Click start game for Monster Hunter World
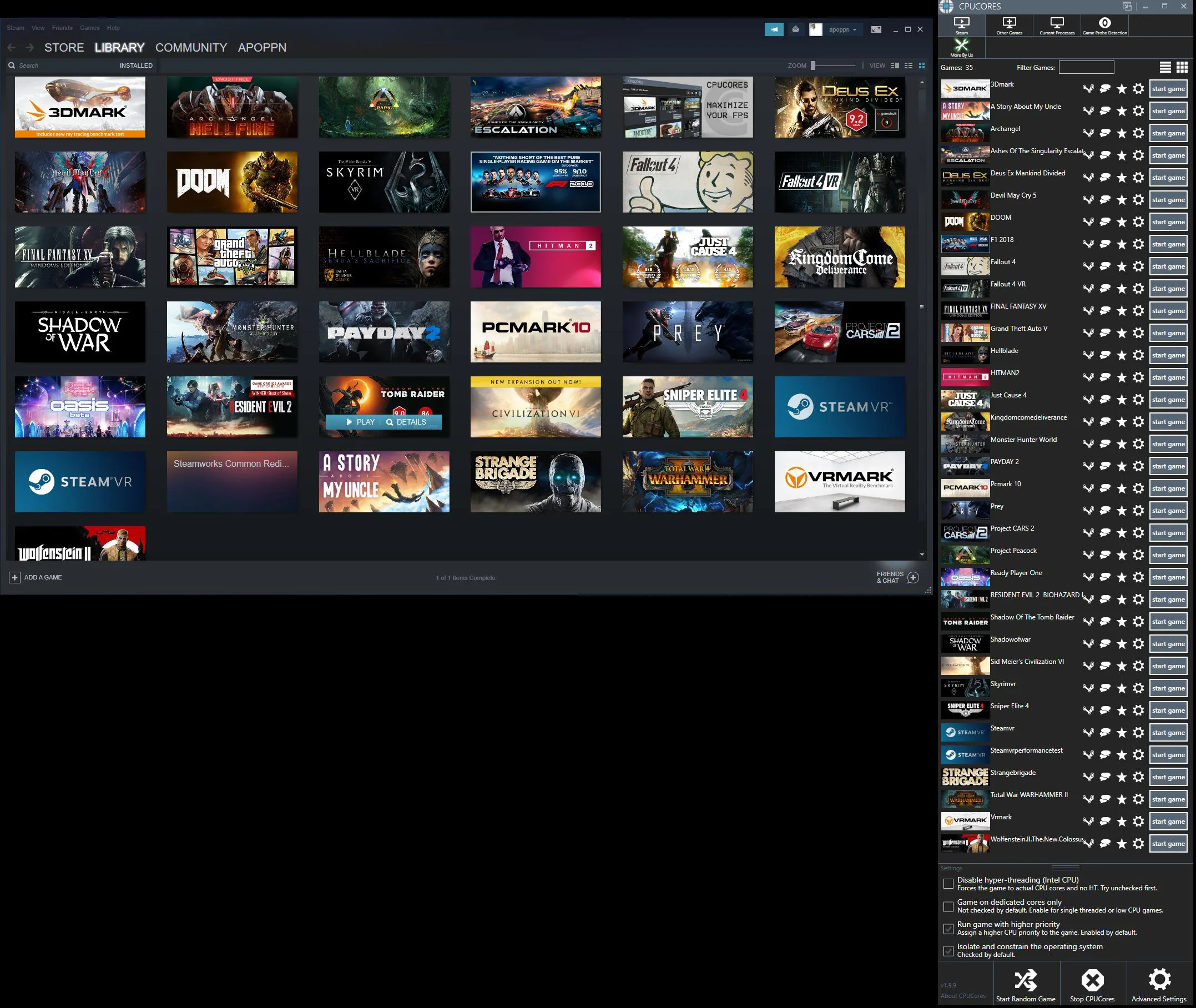Image resolution: width=1196 pixels, height=1008 pixels. click(1168, 444)
